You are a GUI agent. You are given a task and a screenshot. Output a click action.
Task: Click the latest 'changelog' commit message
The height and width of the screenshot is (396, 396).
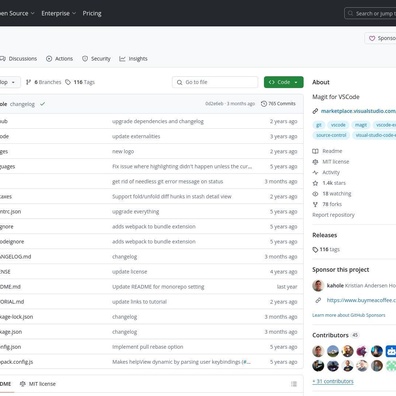coord(22,104)
